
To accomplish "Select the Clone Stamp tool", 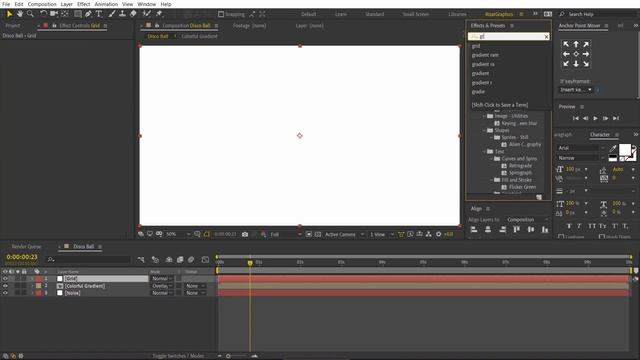I will tap(122, 14).
